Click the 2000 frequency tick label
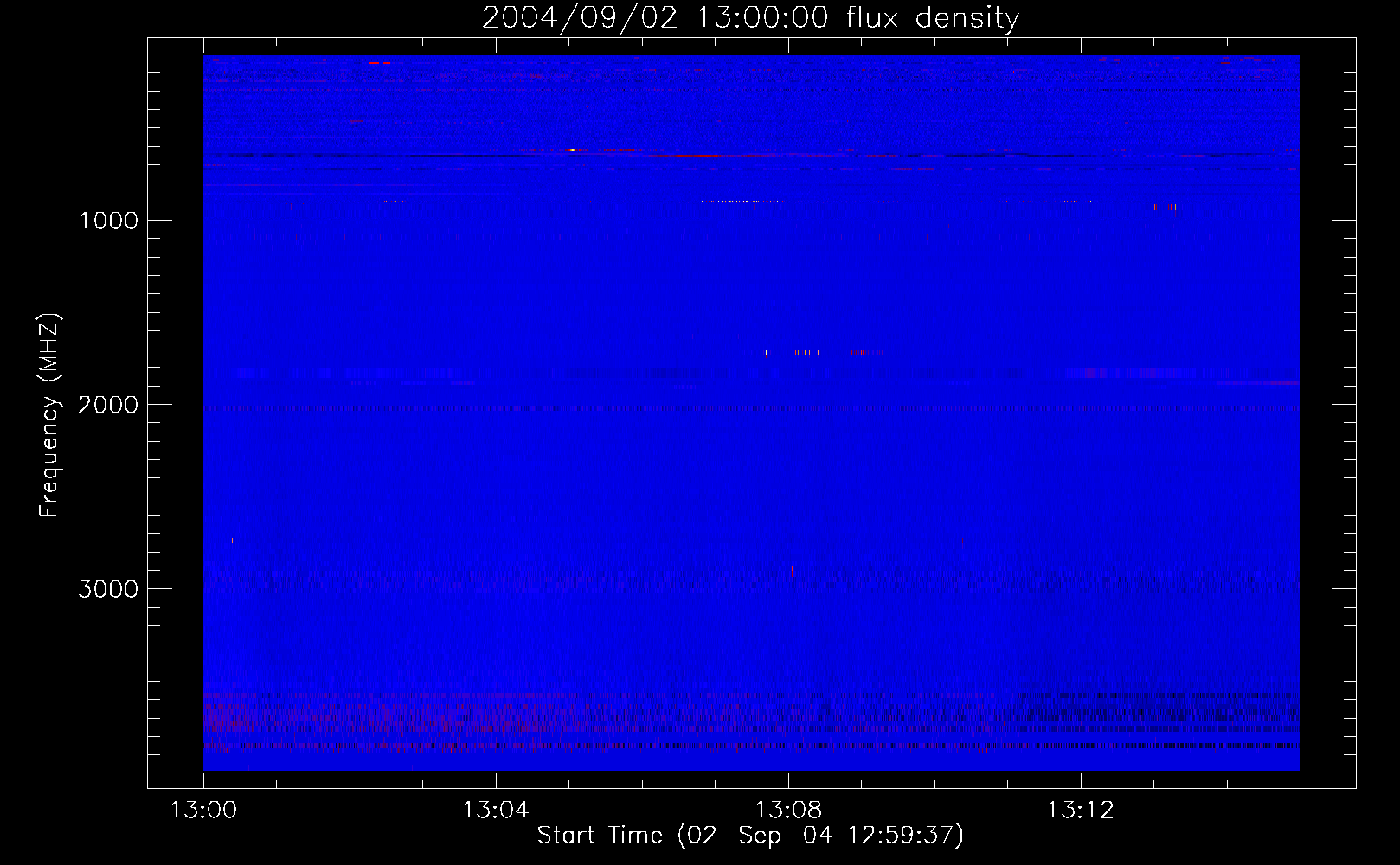 pyautogui.click(x=108, y=405)
